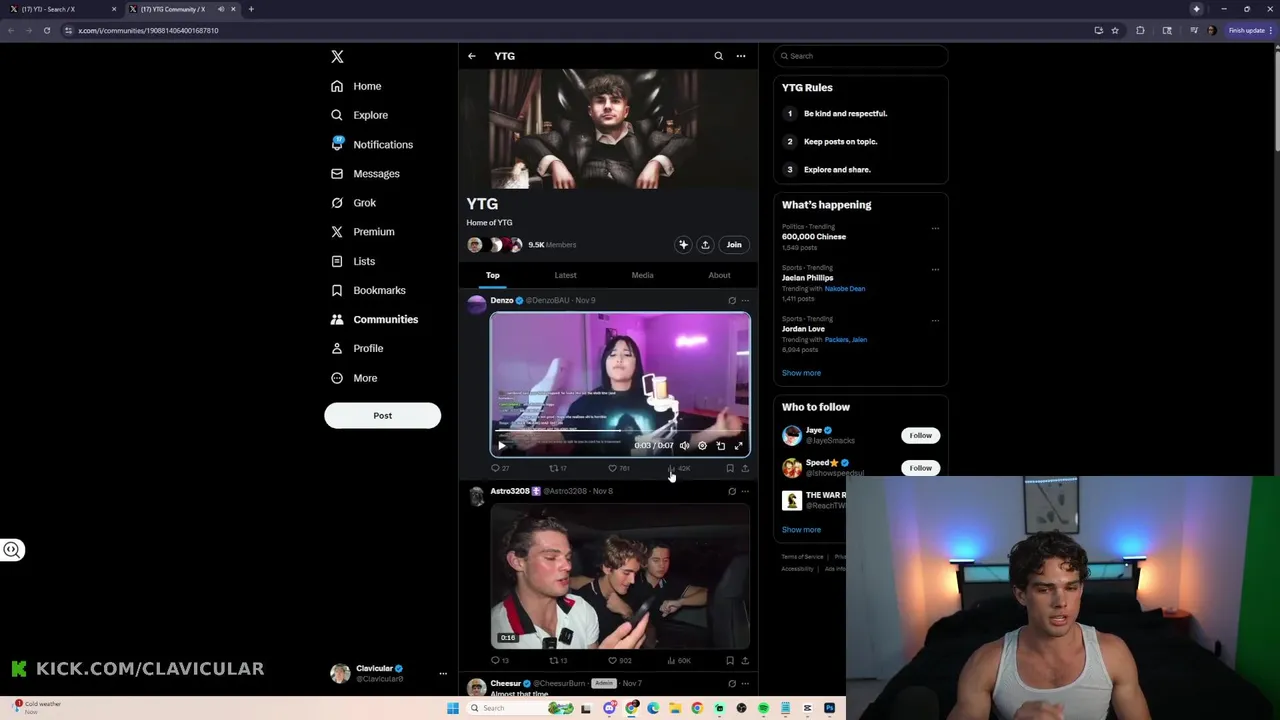This screenshot has width=1280, height=720.
Task: Open Bookmarks in the sidebar
Action: click(368, 290)
